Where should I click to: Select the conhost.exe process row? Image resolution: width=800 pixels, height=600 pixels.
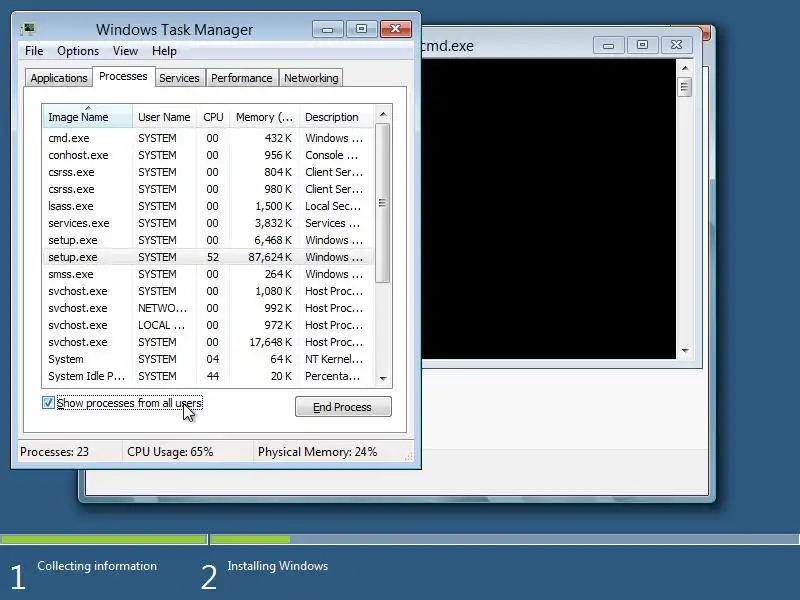(208, 155)
